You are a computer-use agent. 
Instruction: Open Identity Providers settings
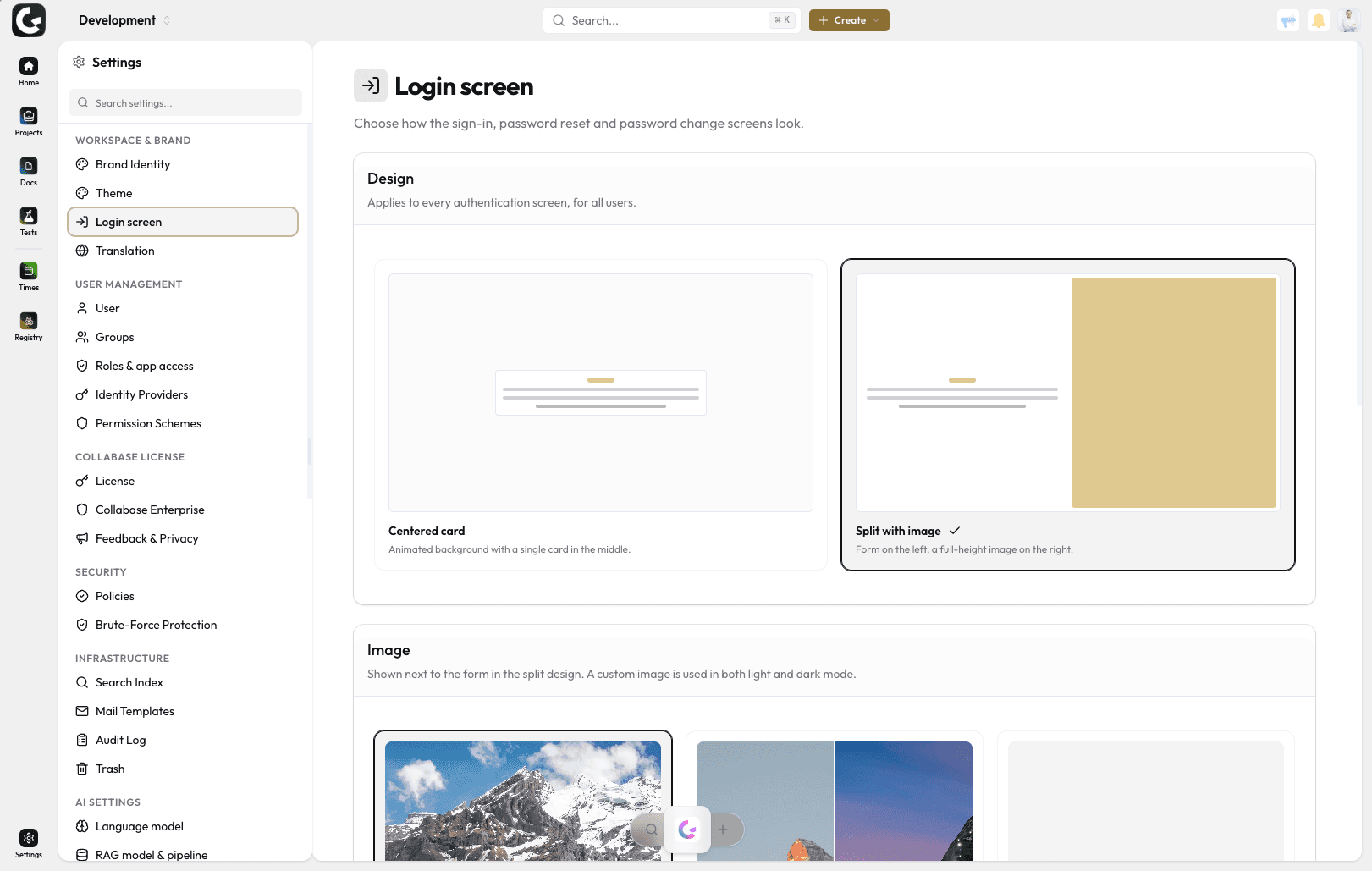[183, 394]
